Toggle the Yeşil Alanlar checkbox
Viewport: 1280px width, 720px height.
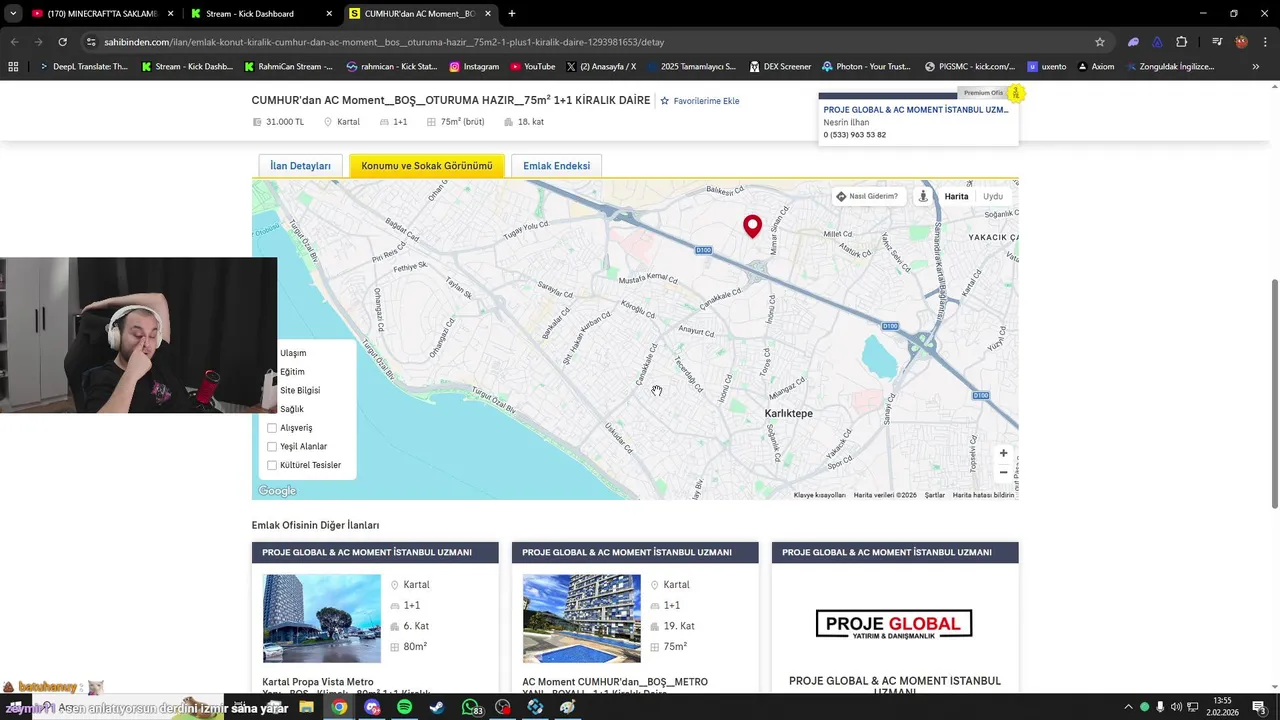click(x=271, y=447)
